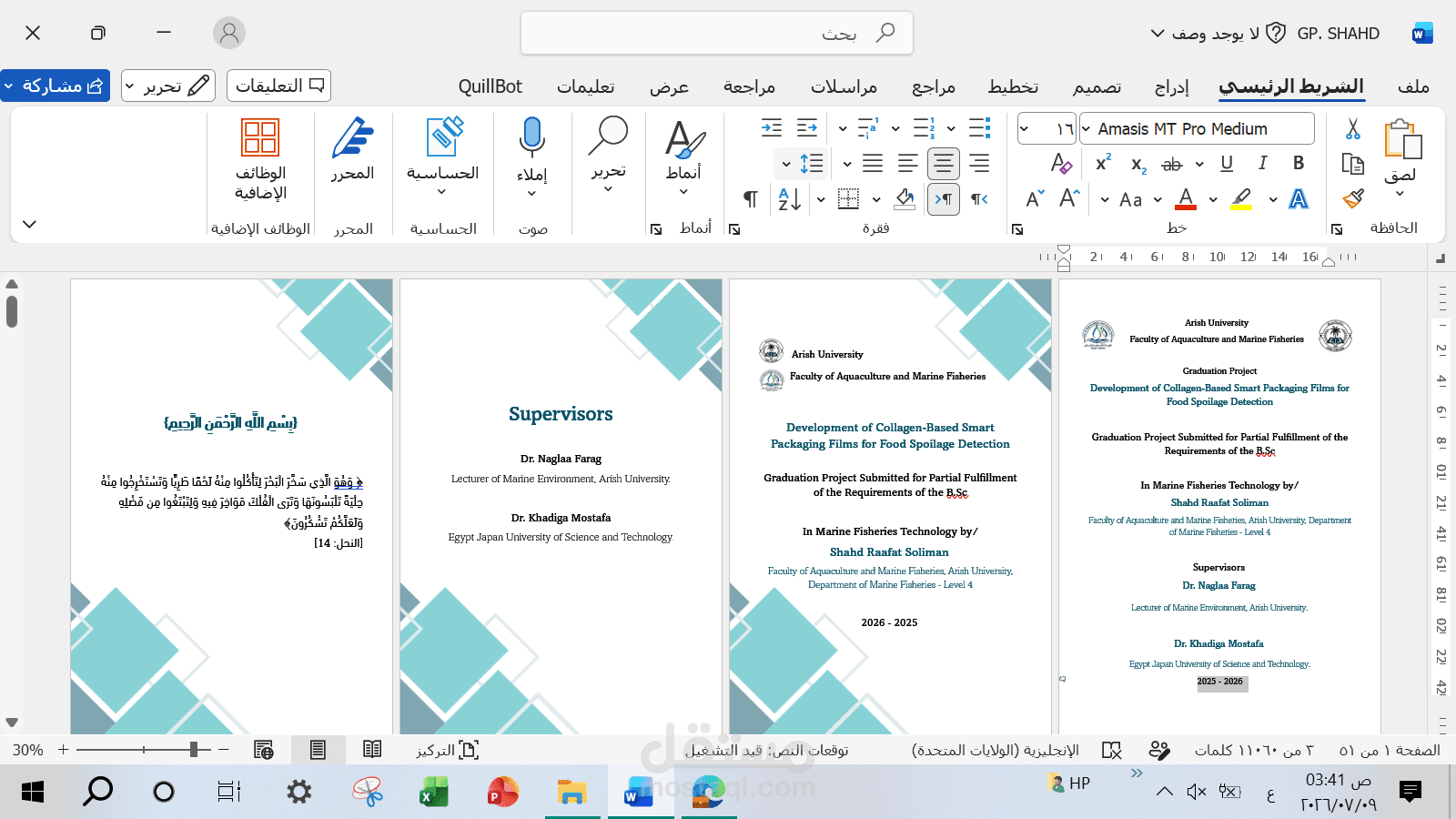Open the Layout tab
This screenshot has height=819, width=1456.
pos(1014,86)
